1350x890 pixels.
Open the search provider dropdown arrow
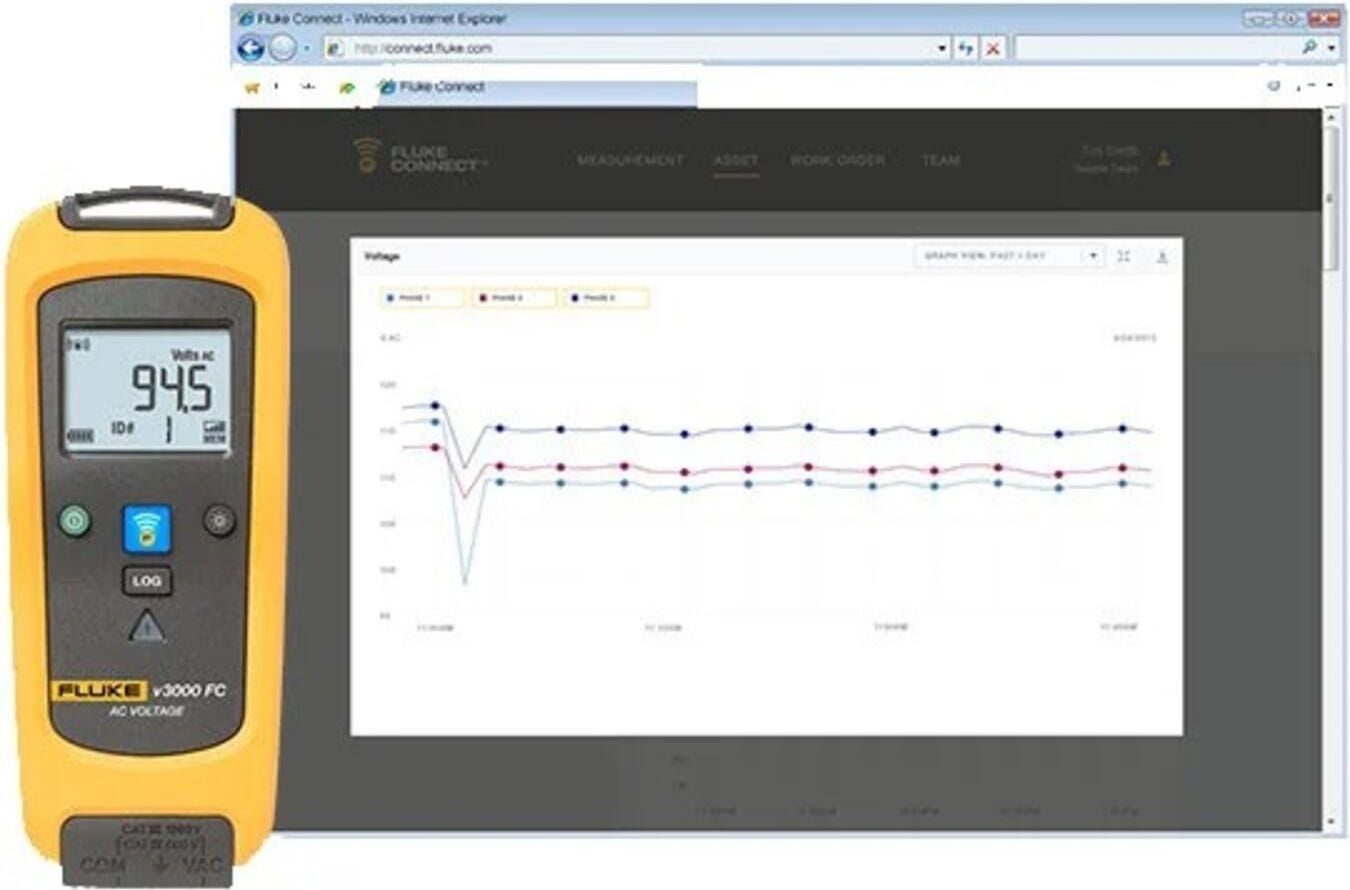[1332, 48]
